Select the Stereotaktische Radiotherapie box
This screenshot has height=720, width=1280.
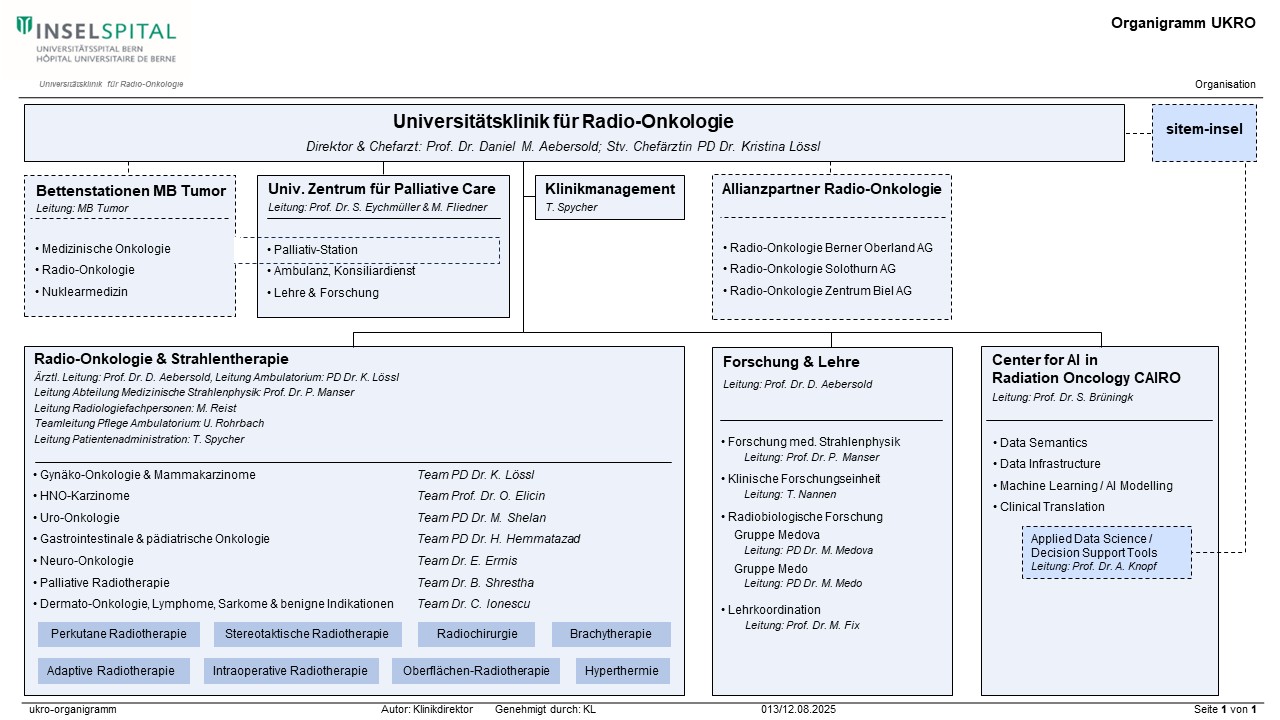click(x=307, y=634)
